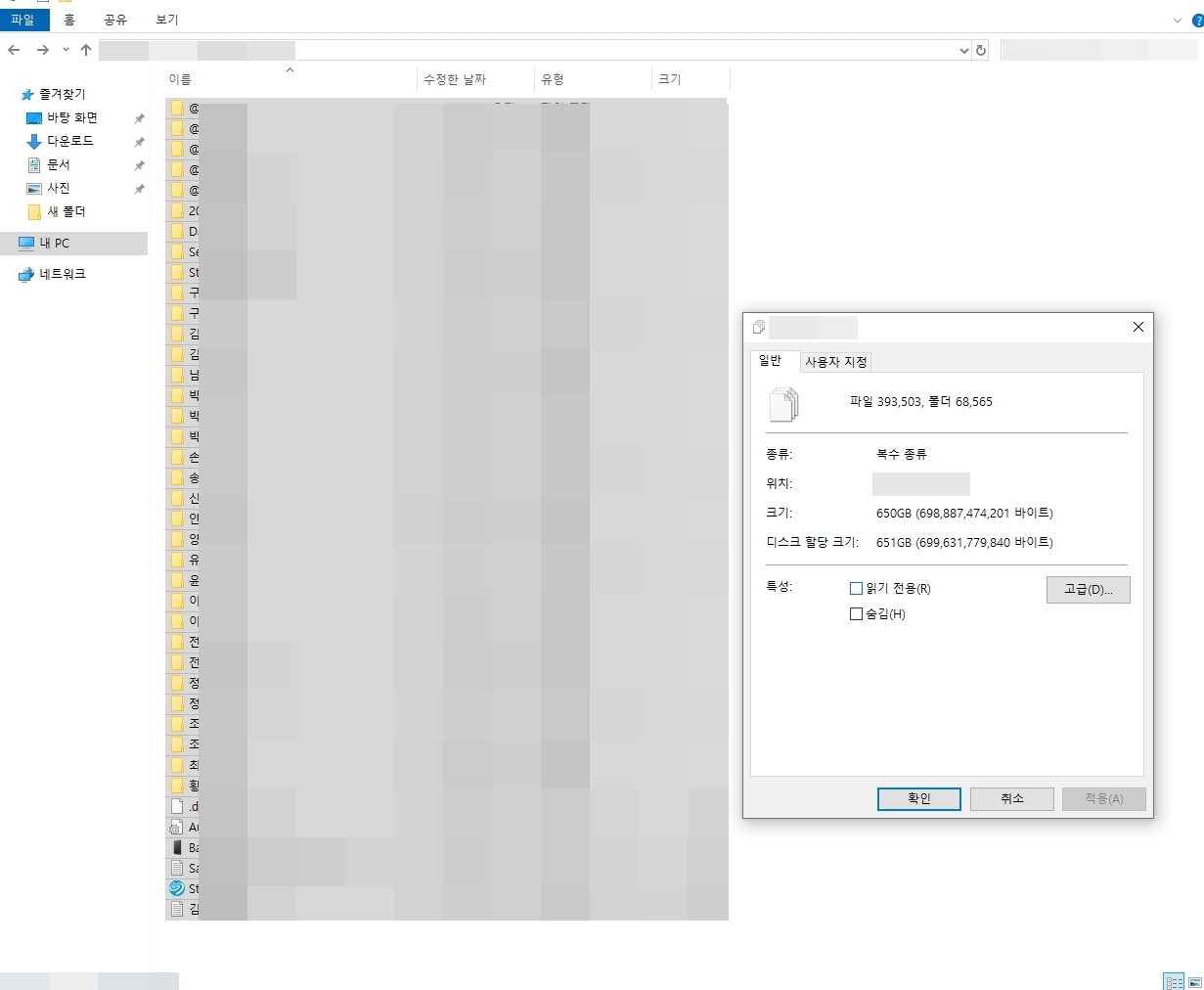Sort by the 크기 column header
The height and width of the screenshot is (990, 1204).
pos(691,79)
